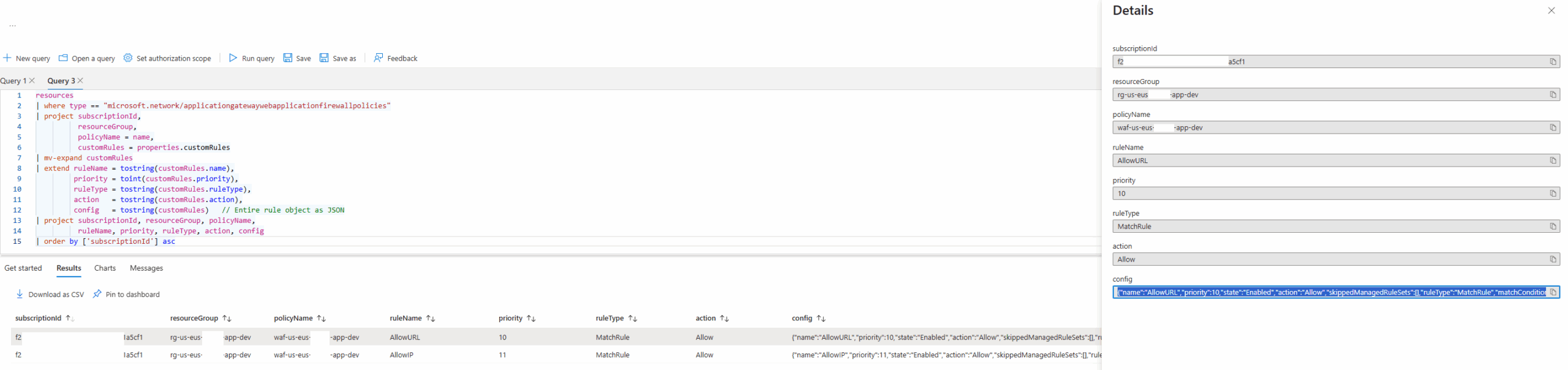Screen dimensions: 1568x370
Task: Switch to the Charts tab
Action: (x=105, y=268)
